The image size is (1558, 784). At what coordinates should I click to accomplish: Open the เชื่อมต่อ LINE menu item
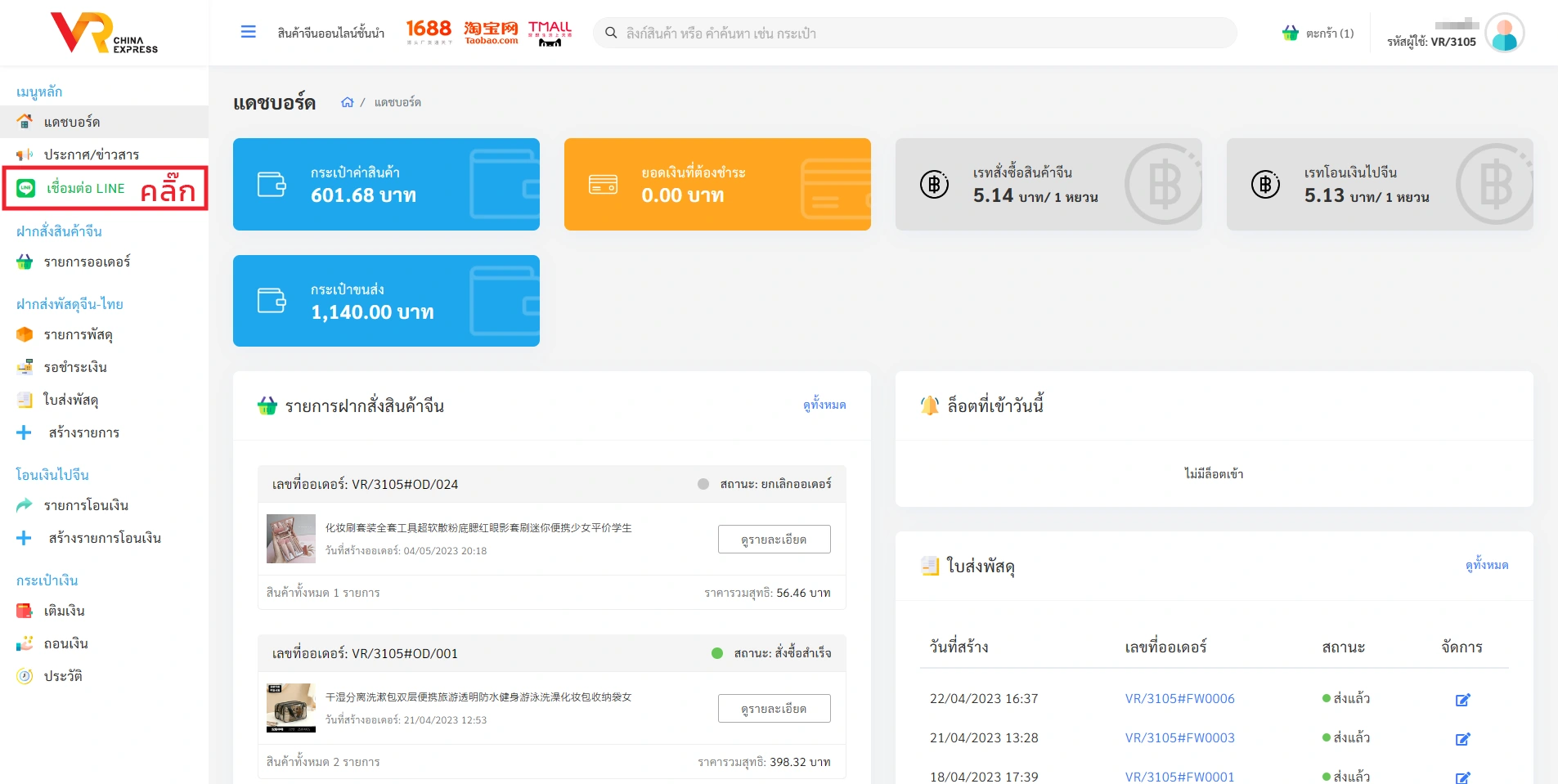85,188
